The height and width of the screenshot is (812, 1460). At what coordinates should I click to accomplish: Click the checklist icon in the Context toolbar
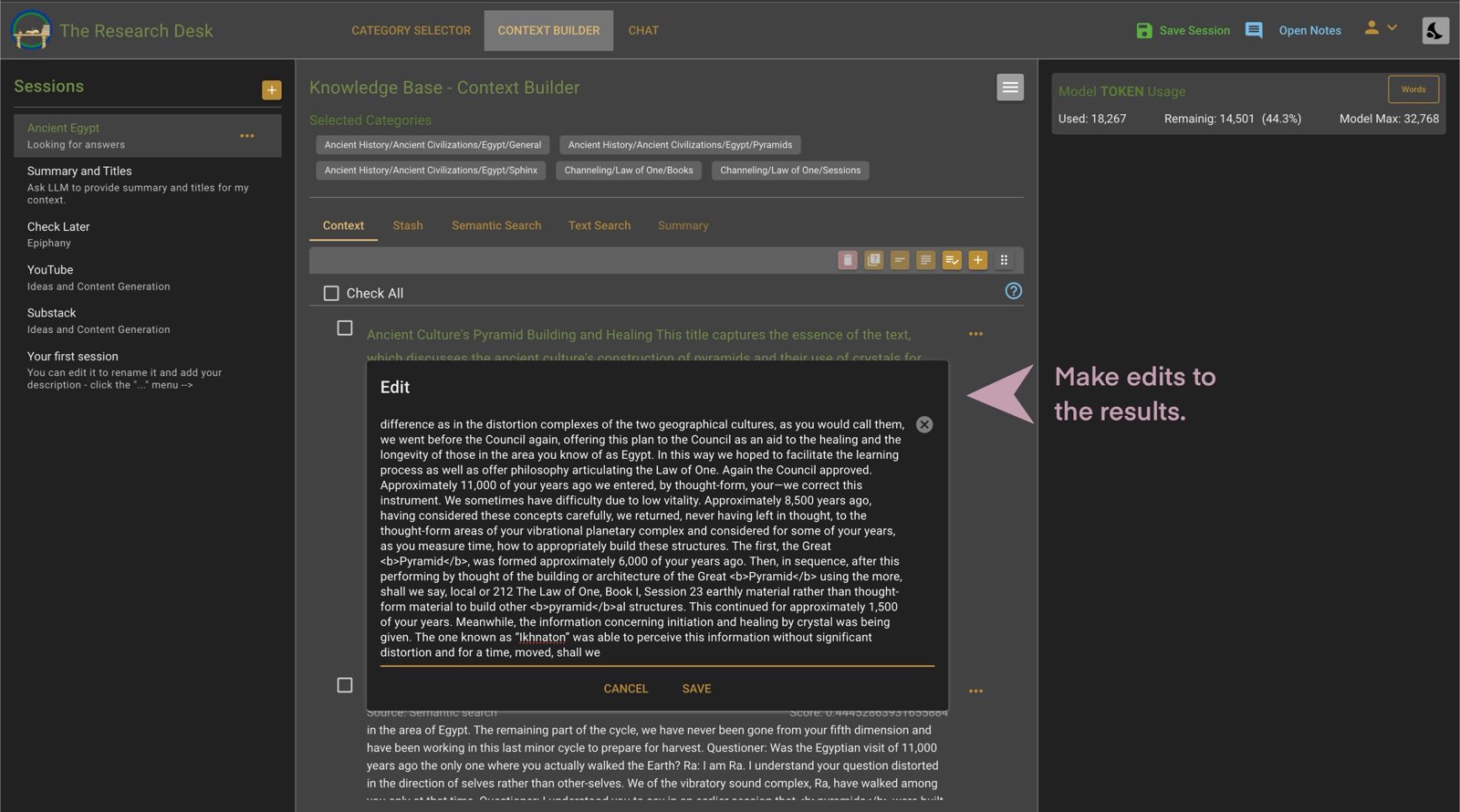point(952,260)
